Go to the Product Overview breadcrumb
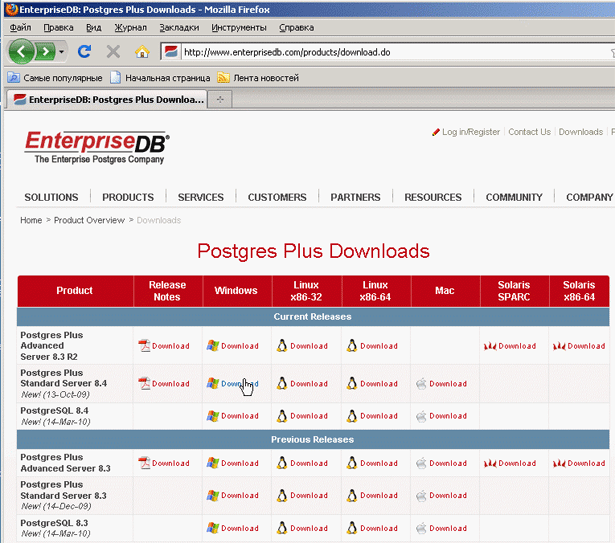 pos(89,220)
